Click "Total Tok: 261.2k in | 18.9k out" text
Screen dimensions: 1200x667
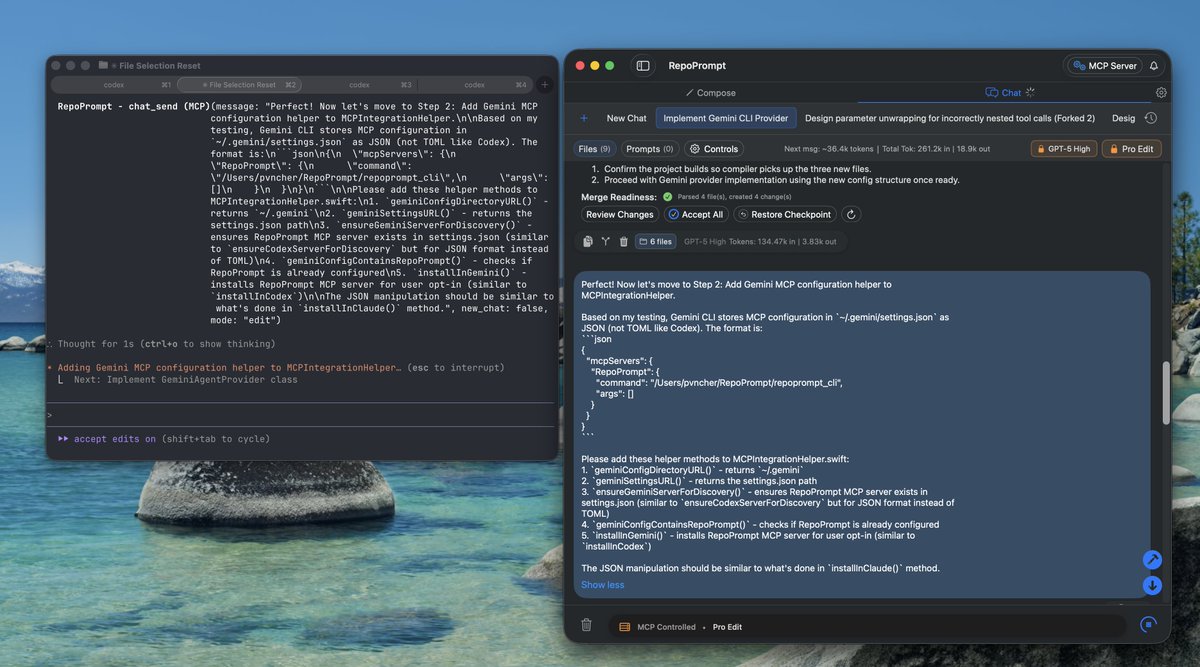tap(935, 149)
